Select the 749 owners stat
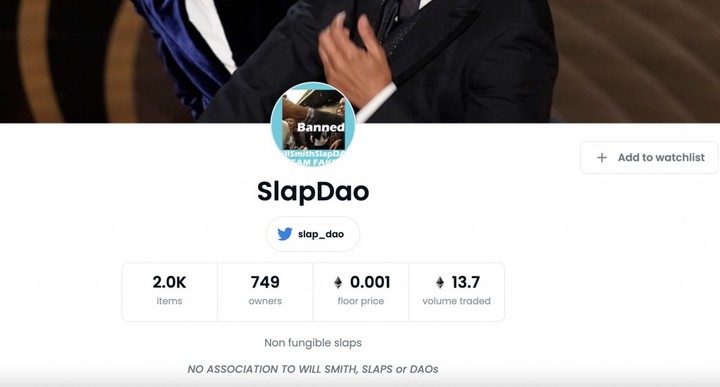 (265, 292)
